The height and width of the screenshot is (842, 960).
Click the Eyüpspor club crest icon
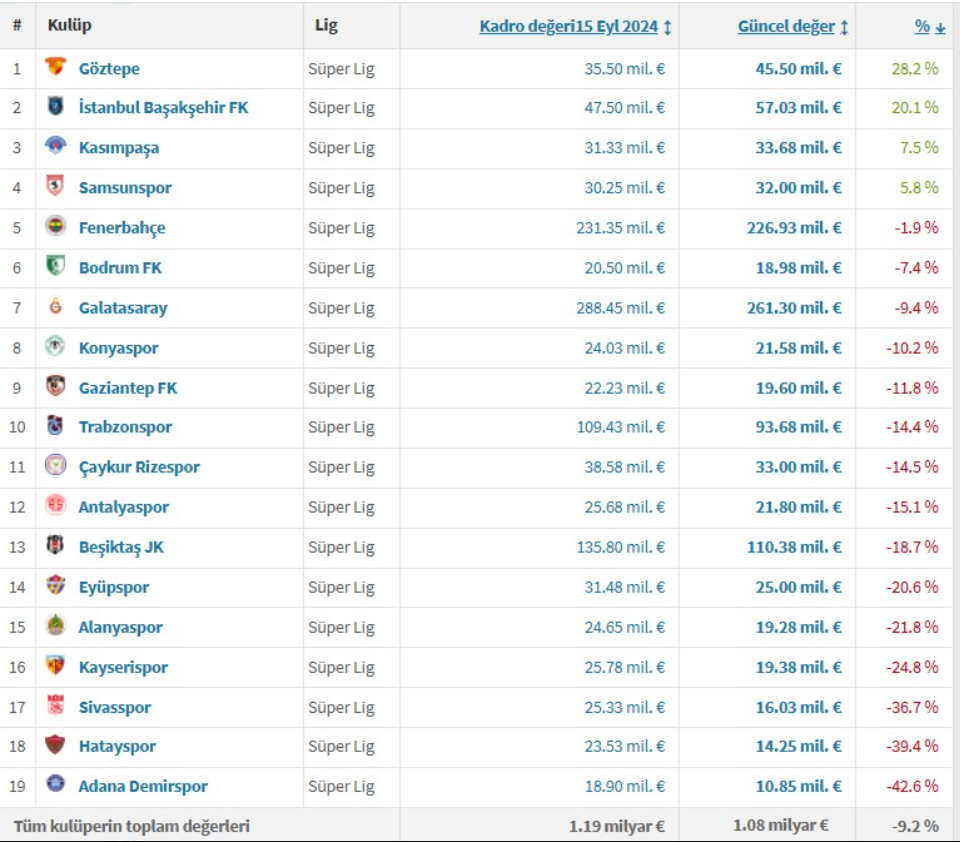pyautogui.click(x=56, y=585)
